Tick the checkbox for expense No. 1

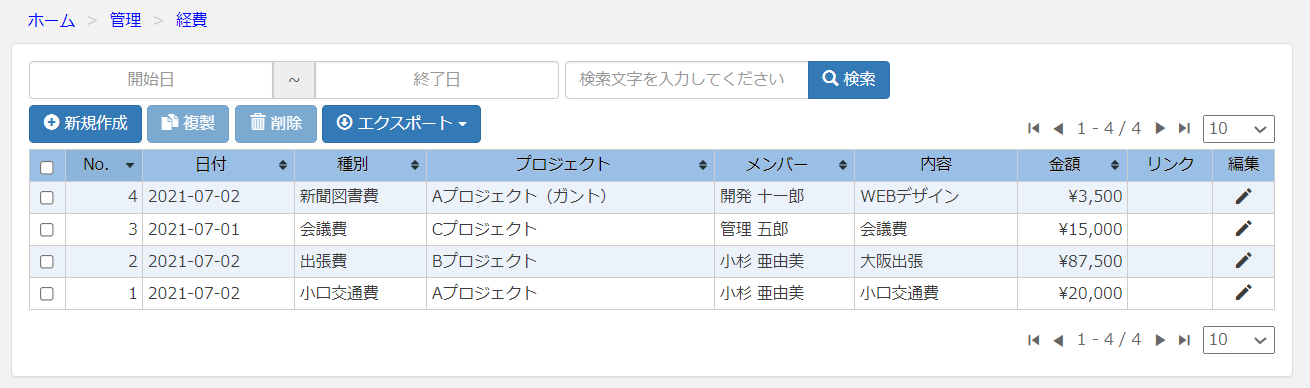46,293
